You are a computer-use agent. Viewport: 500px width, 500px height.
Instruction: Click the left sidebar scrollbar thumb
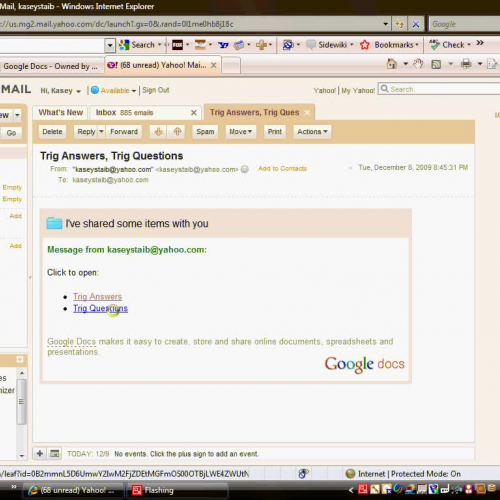21,402
